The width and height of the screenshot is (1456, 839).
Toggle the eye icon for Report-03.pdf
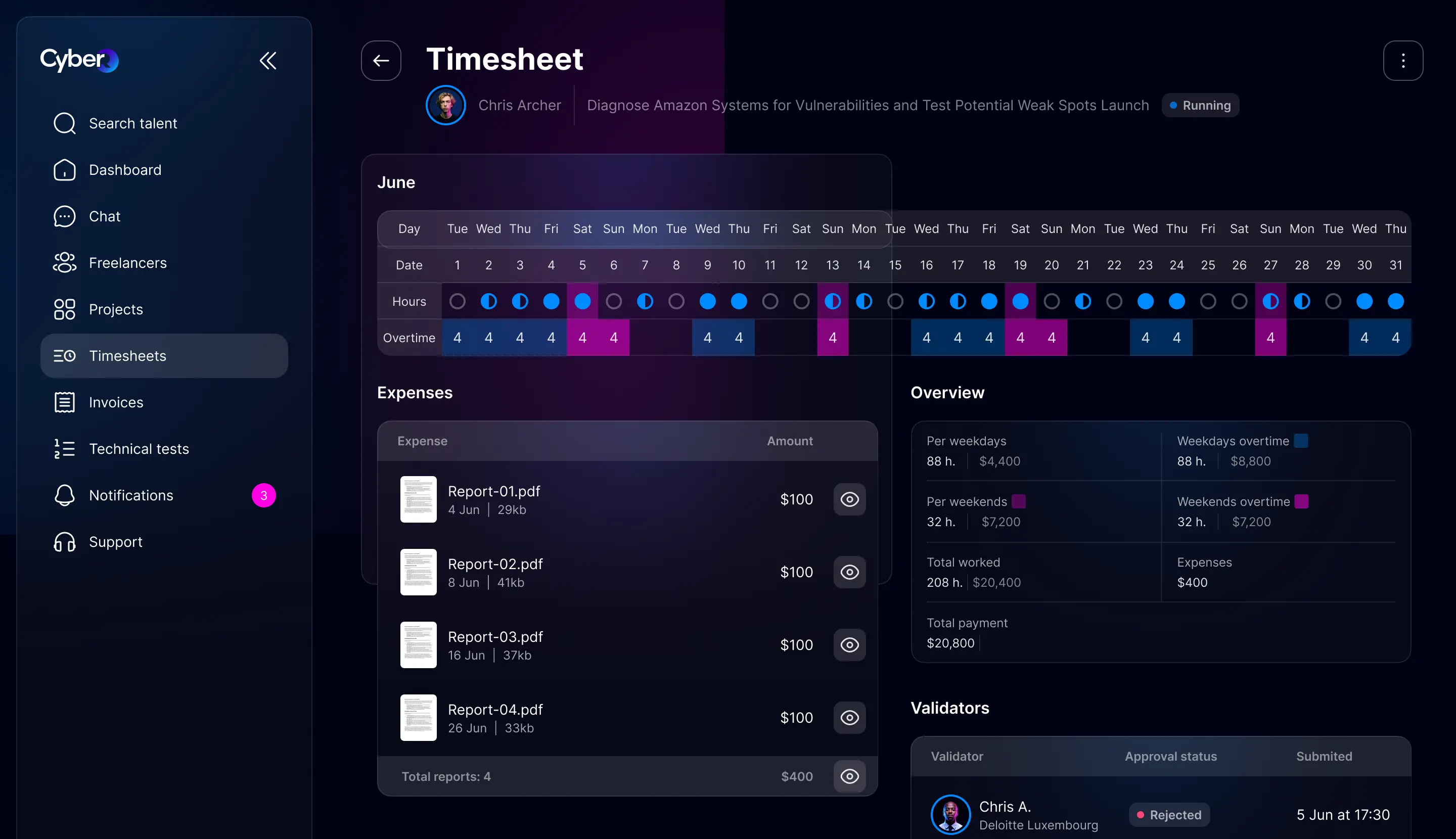point(849,645)
